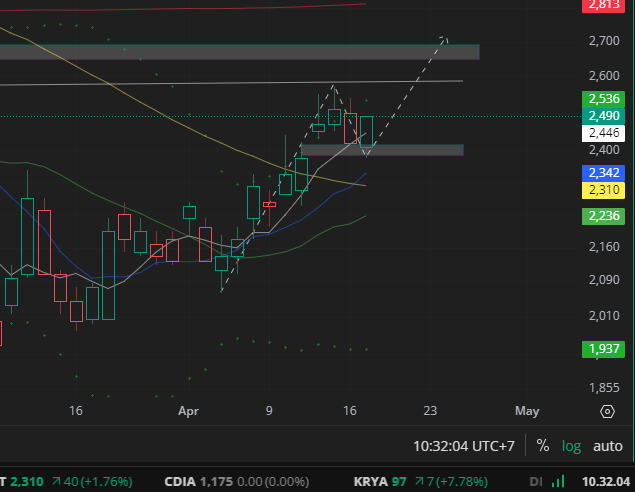Click the 2,310 ticker price in bottom bar

(27, 482)
